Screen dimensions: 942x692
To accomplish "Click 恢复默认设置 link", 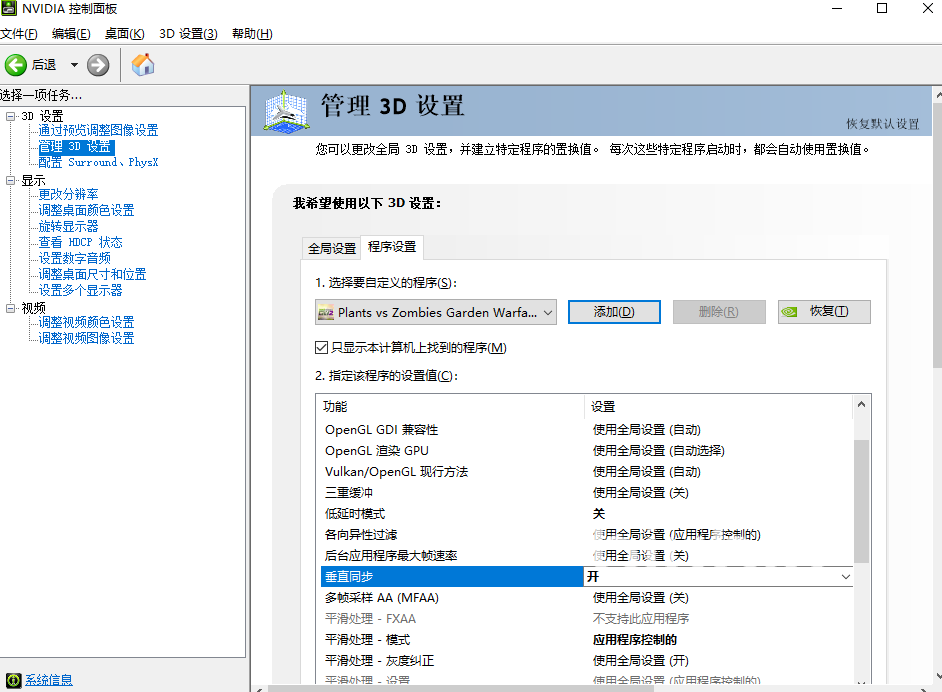I will pyautogui.click(x=882, y=124).
